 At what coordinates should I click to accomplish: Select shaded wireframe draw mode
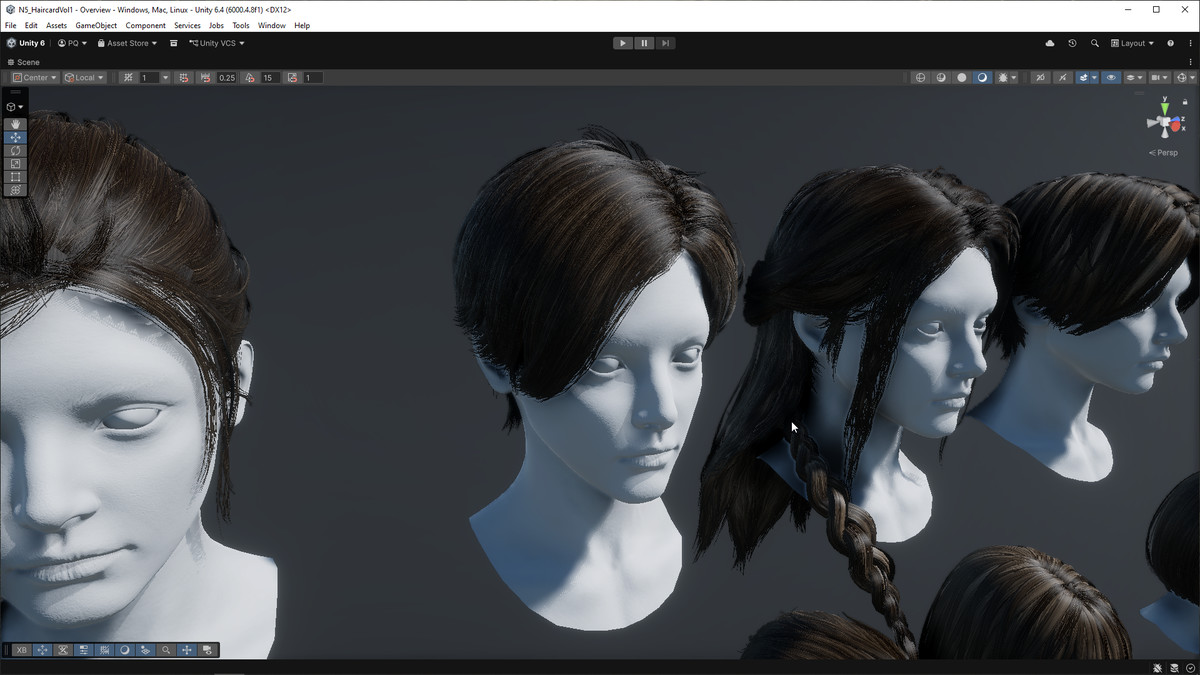click(941, 77)
